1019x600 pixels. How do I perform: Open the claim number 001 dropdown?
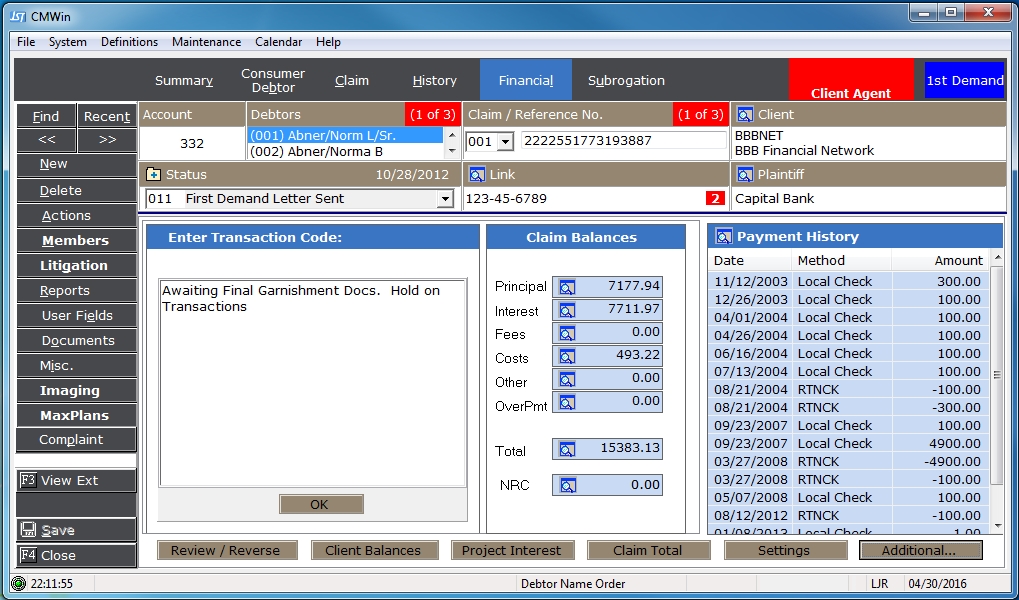505,142
